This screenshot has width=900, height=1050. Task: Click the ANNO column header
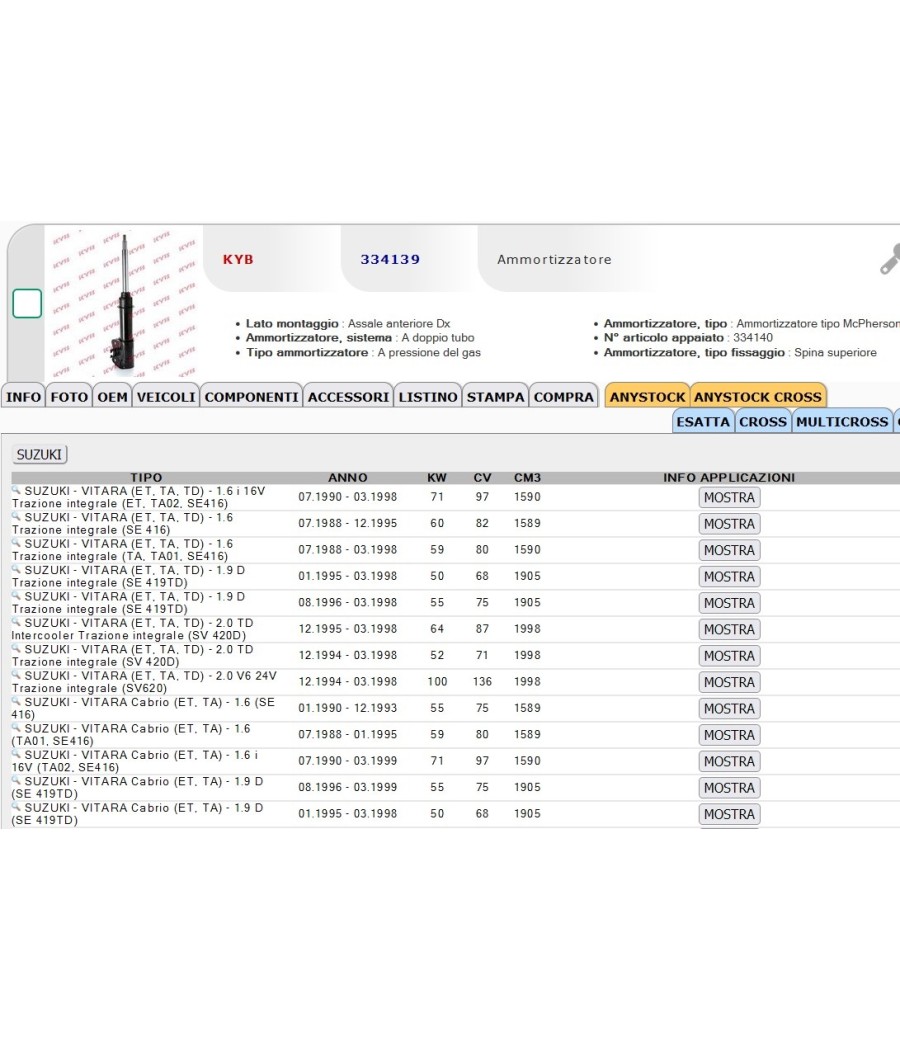coord(348,477)
